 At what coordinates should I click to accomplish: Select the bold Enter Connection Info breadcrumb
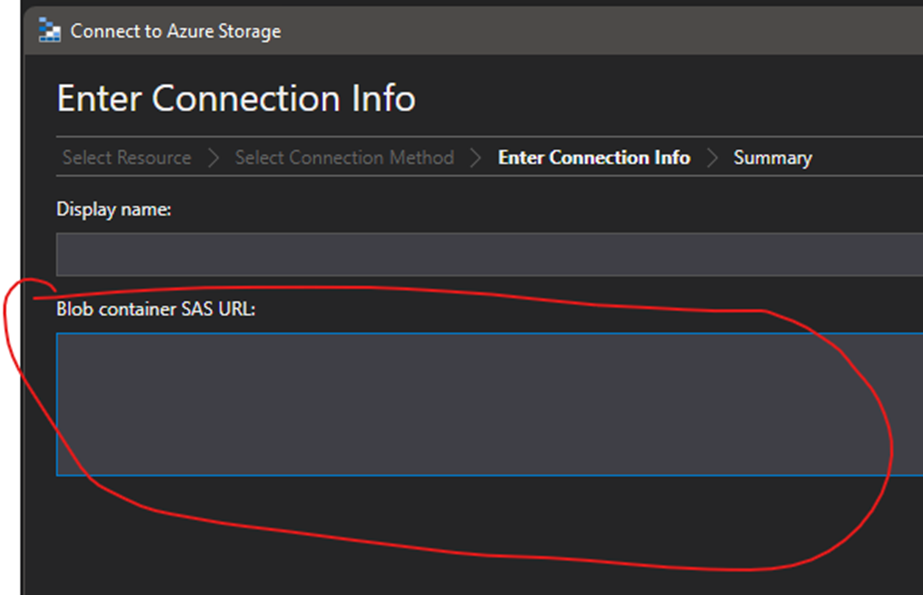click(x=594, y=158)
